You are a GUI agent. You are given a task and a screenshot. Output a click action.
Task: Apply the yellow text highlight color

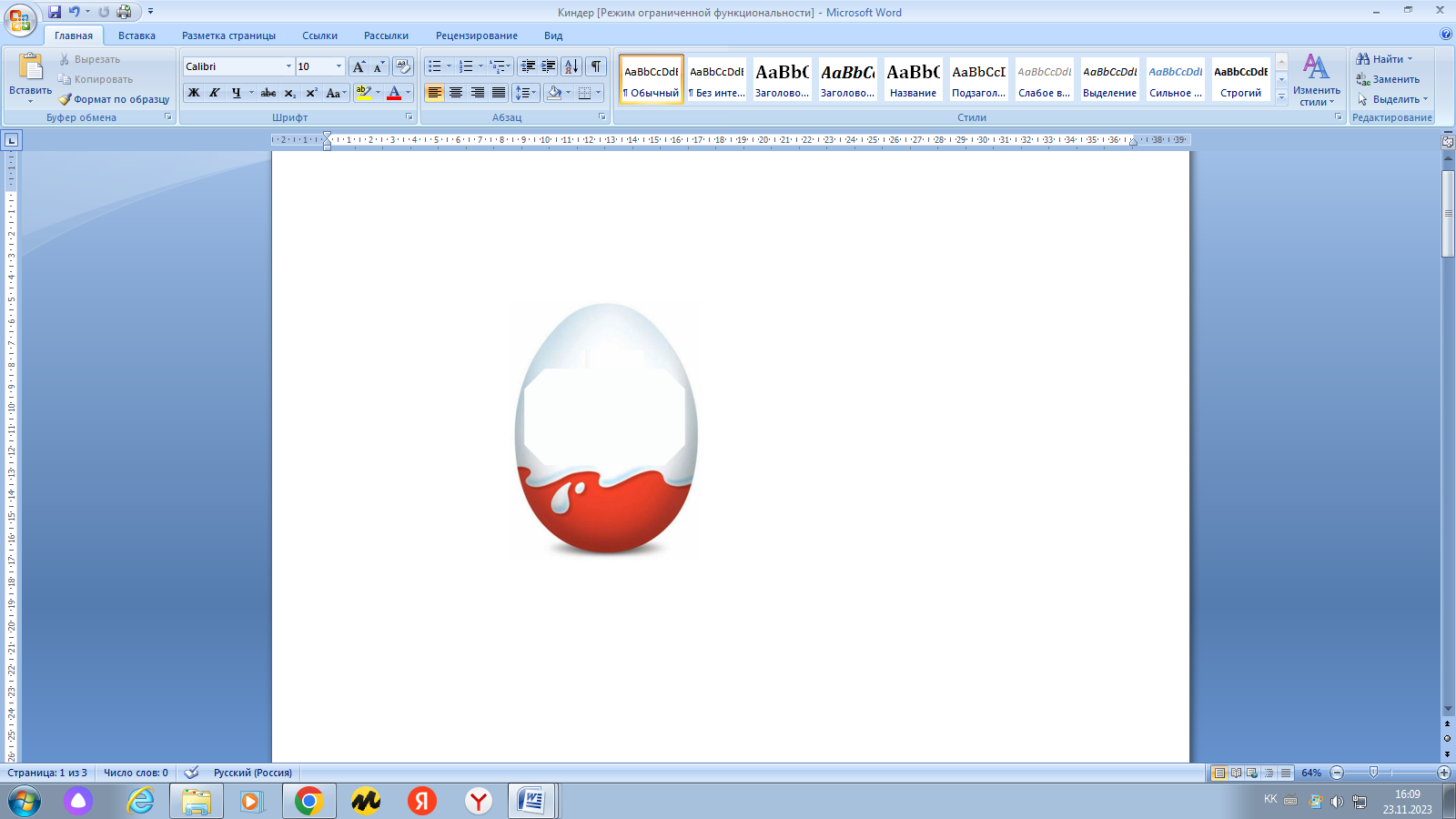tap(363, 93)
